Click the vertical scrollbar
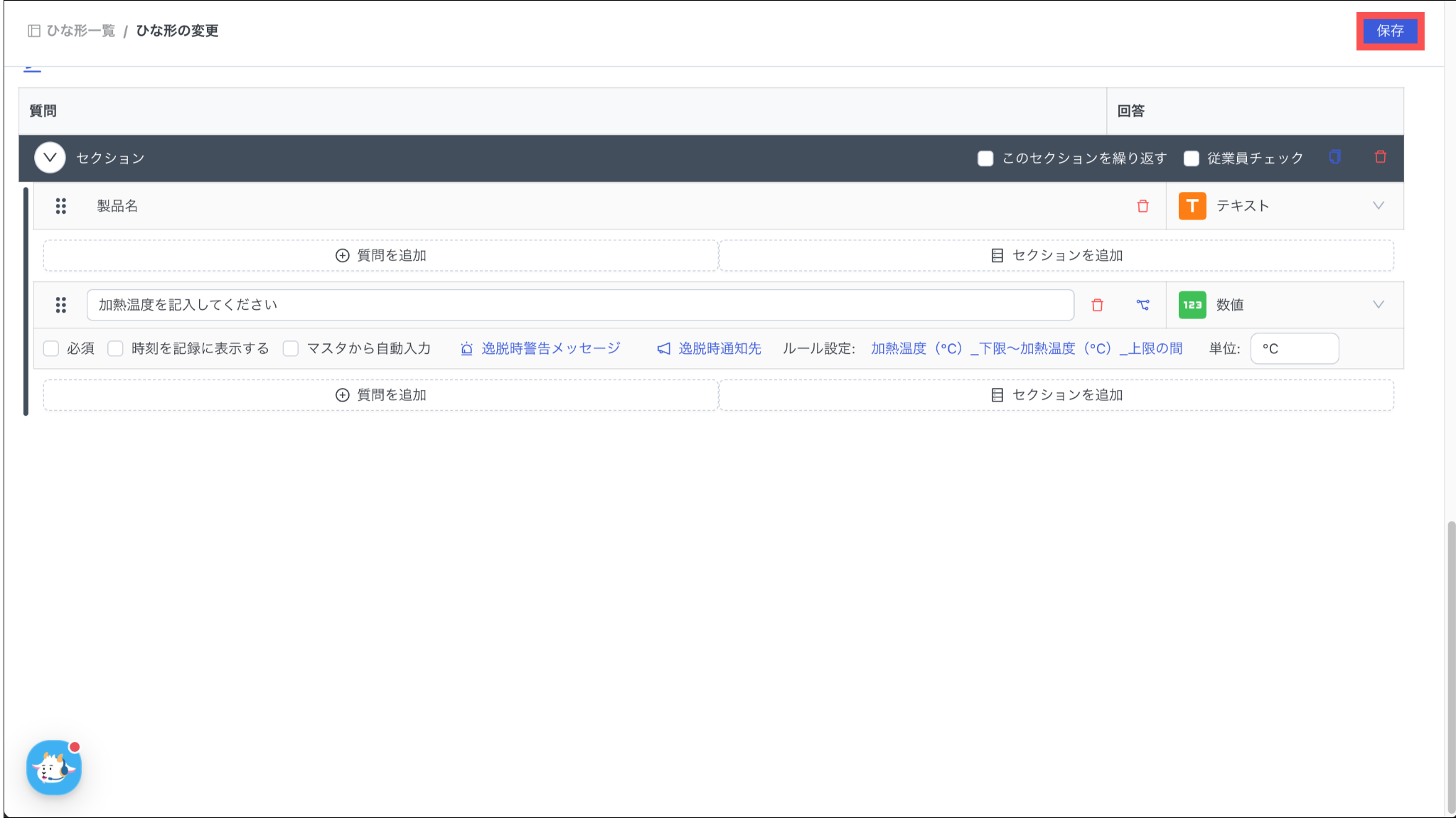This screenshot has width=1456, height=818. click(1451, 667)
